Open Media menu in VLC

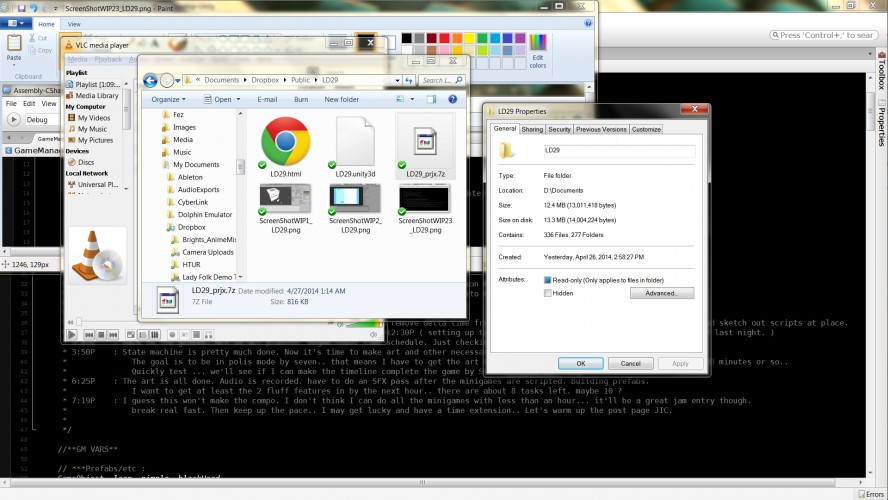pyautogui.click(x=78, y=59)
